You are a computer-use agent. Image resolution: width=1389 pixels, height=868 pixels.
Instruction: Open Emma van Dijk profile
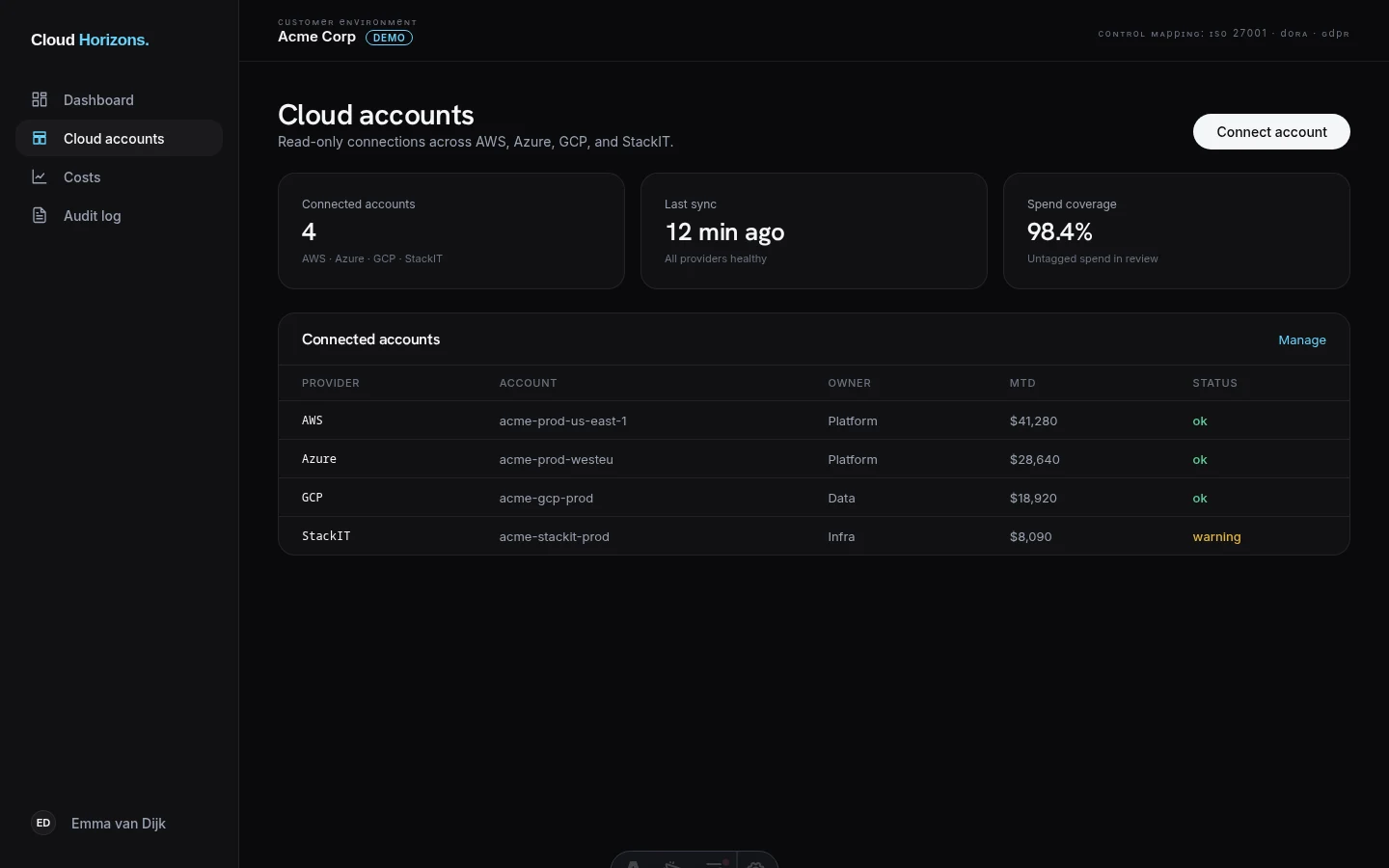pyautogui.click(x=119, y=823)
